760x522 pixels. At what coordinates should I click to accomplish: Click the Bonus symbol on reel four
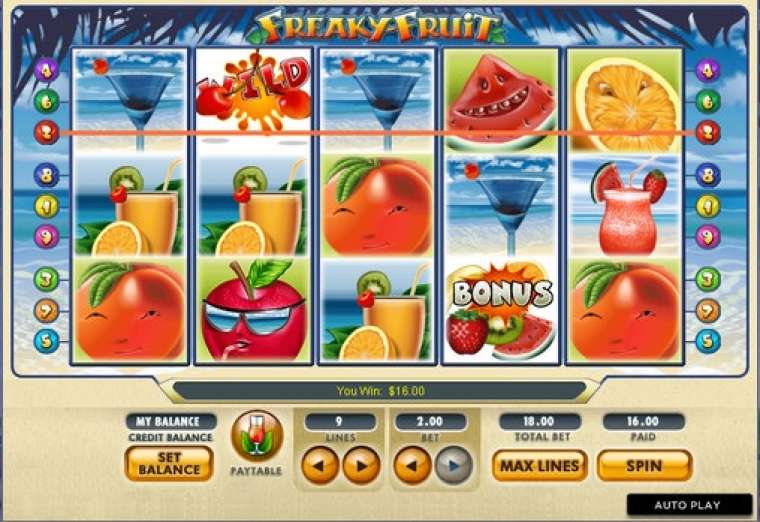pyautogui.click(x=501, y=310)
